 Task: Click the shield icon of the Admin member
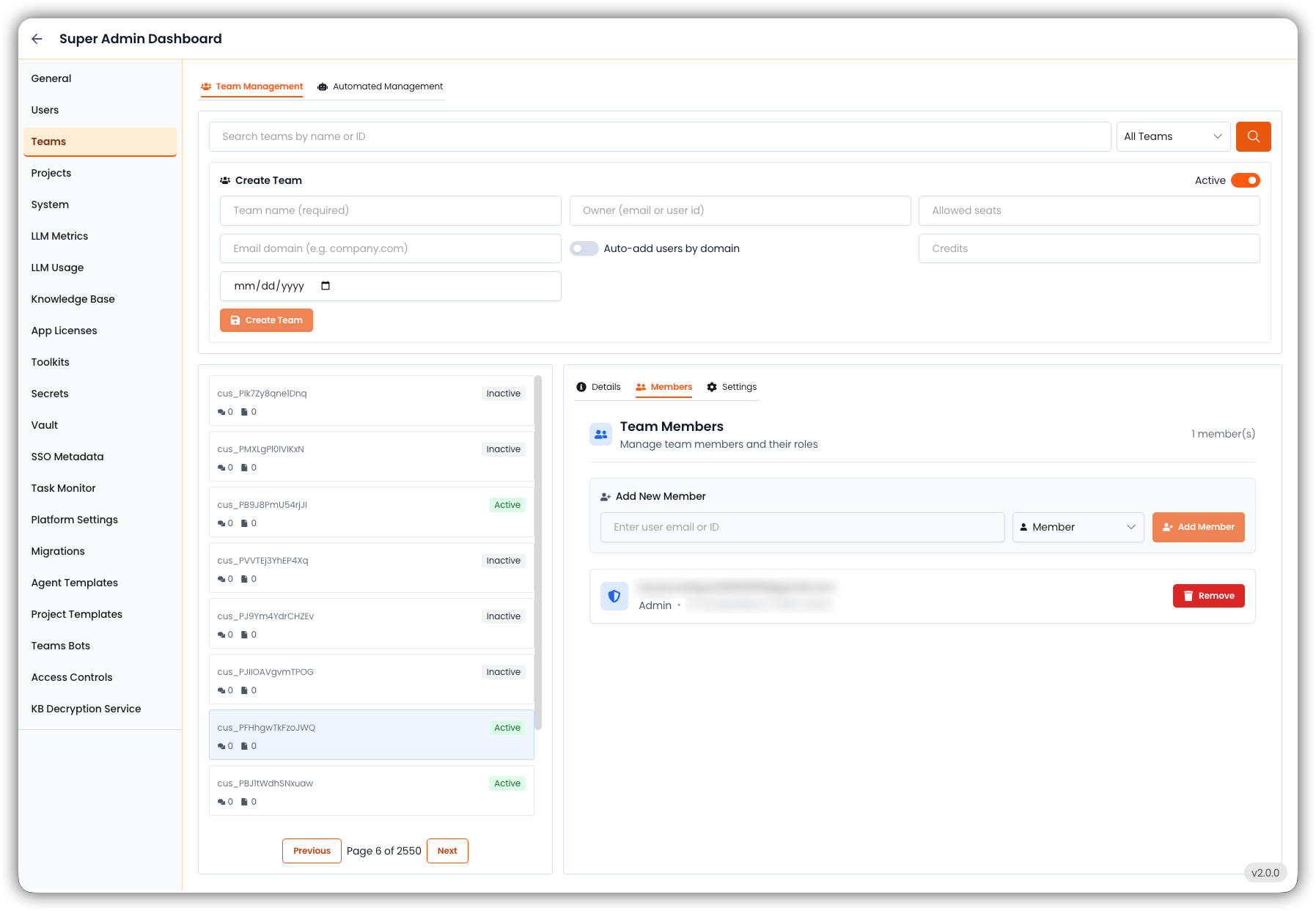(614, 596)
